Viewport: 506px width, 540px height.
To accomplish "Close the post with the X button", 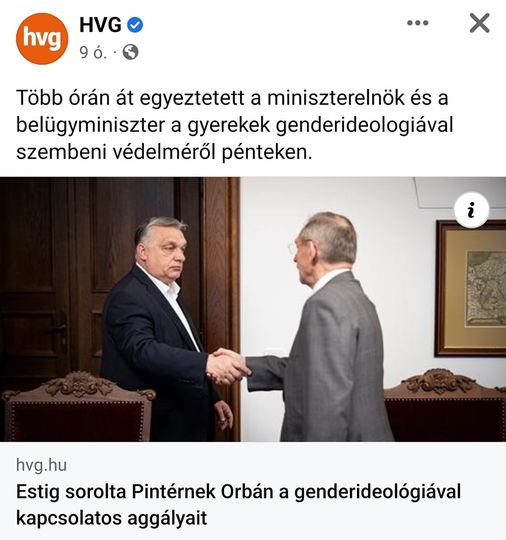I will (479, 23).
